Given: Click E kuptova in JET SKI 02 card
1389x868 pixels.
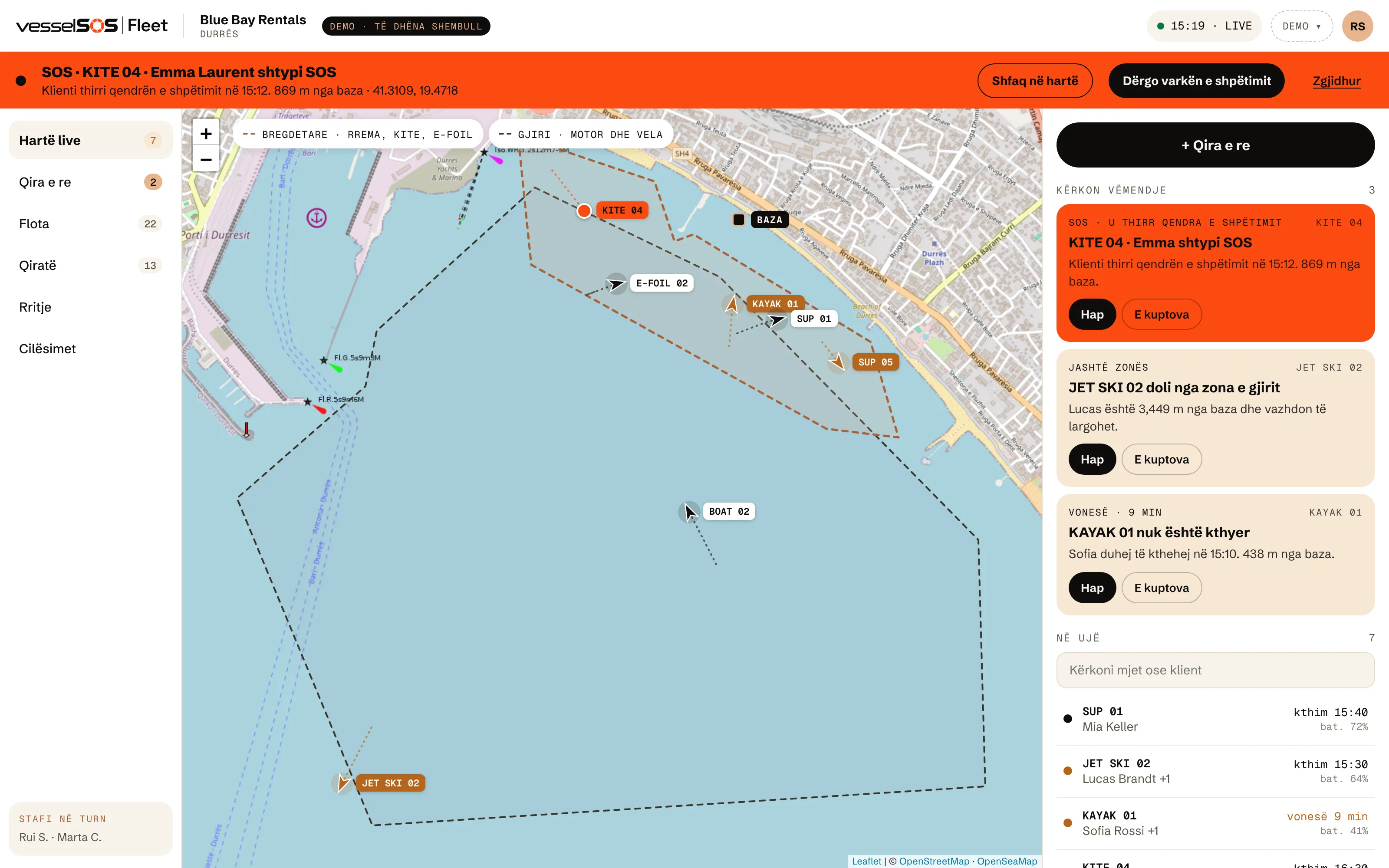Looking at the screenshot, I should coord(1161,459).
